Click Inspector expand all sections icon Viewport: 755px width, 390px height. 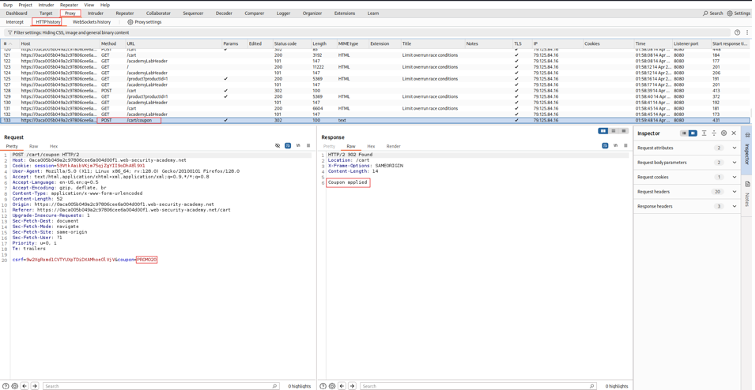(x=714, y=133)
